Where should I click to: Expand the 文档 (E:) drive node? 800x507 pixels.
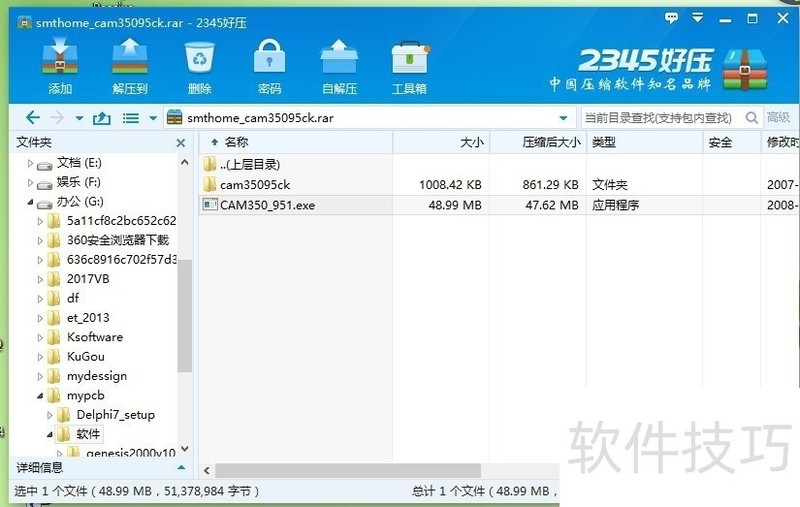point(30,163)
